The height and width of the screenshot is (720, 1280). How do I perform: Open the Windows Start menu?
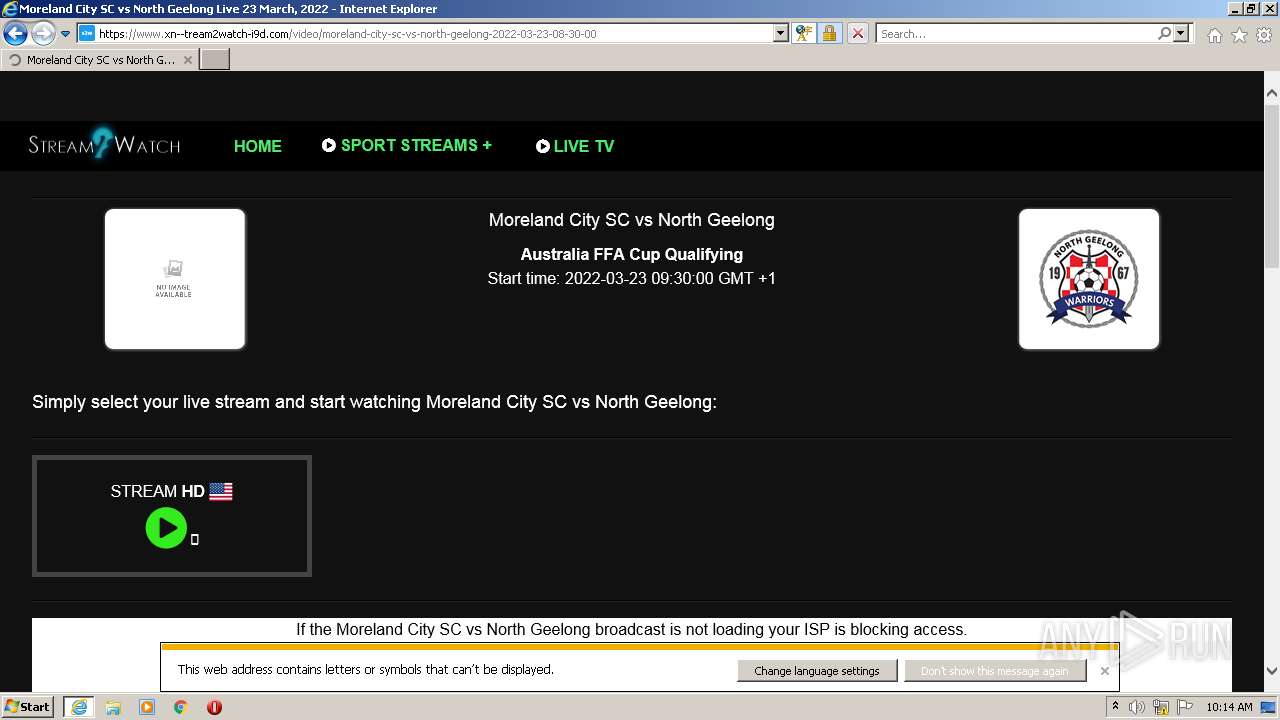(27, 707)
